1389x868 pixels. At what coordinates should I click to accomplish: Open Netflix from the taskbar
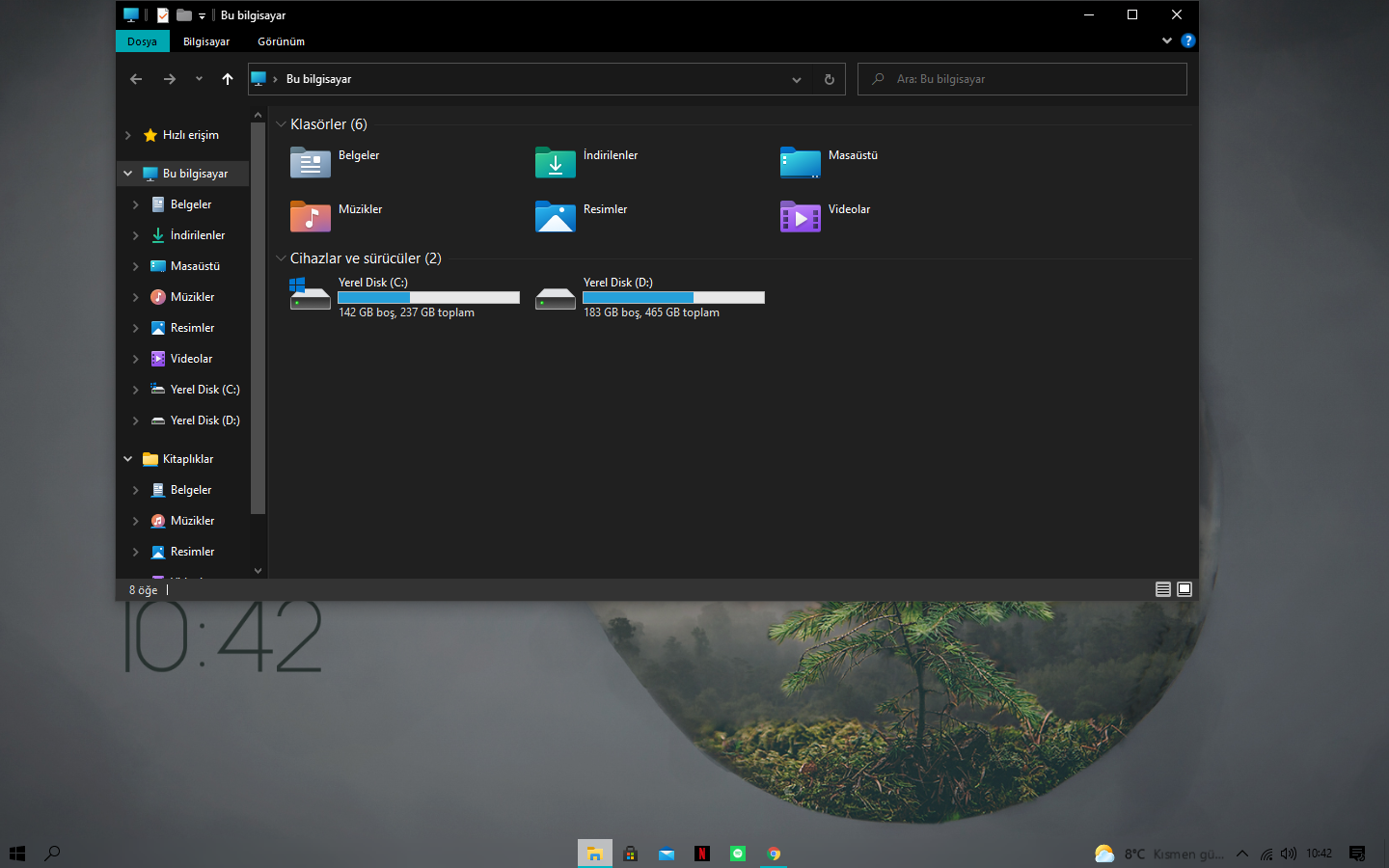click(702, 854)
